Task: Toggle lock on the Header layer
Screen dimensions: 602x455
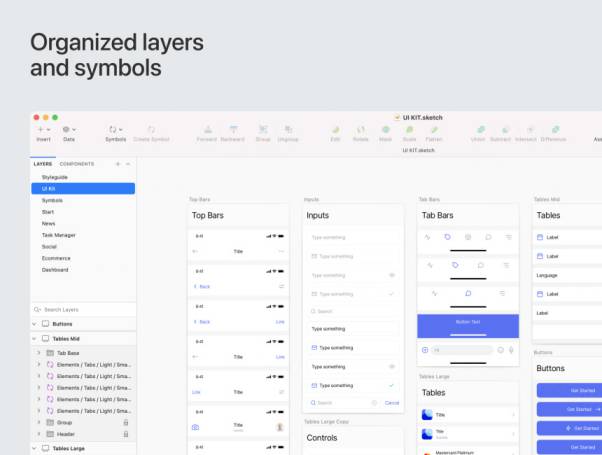Action: [x=125, y=434]
